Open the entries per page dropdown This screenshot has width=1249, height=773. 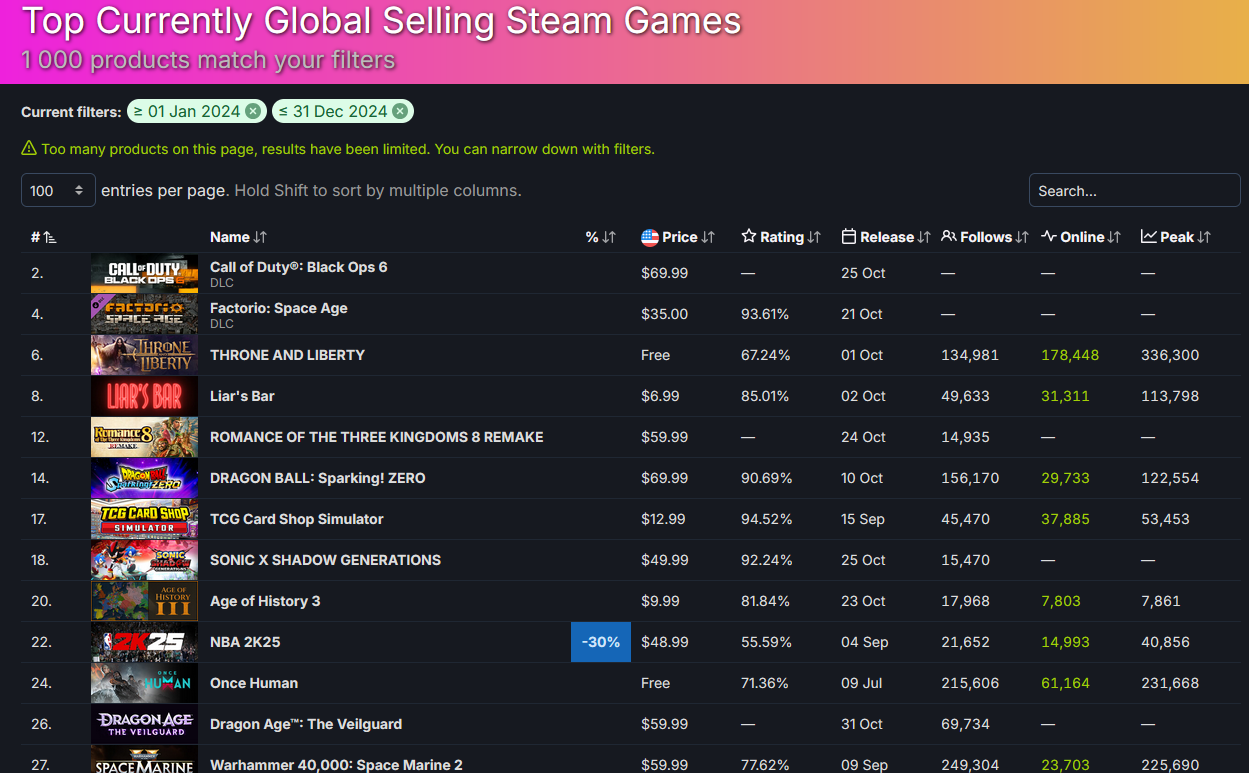click(x=58, y=190)
